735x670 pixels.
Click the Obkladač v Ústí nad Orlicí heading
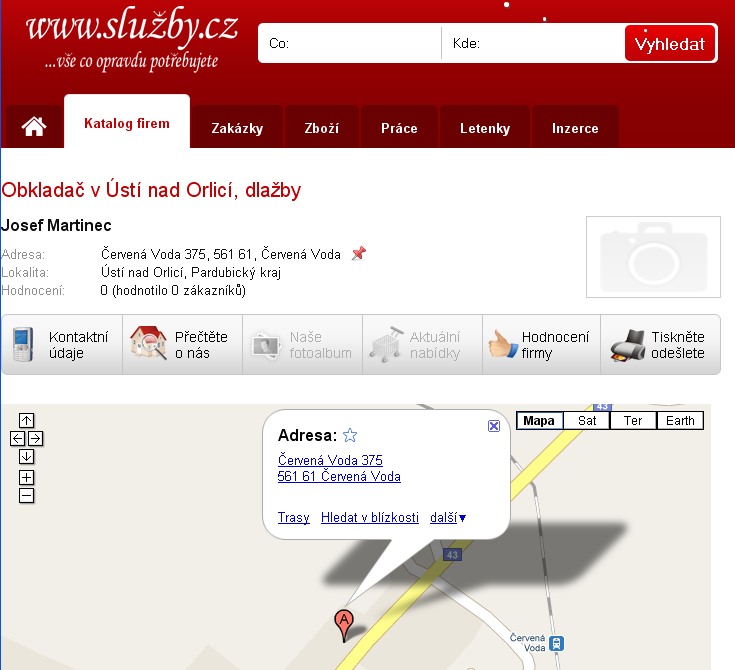coord(151,190)
